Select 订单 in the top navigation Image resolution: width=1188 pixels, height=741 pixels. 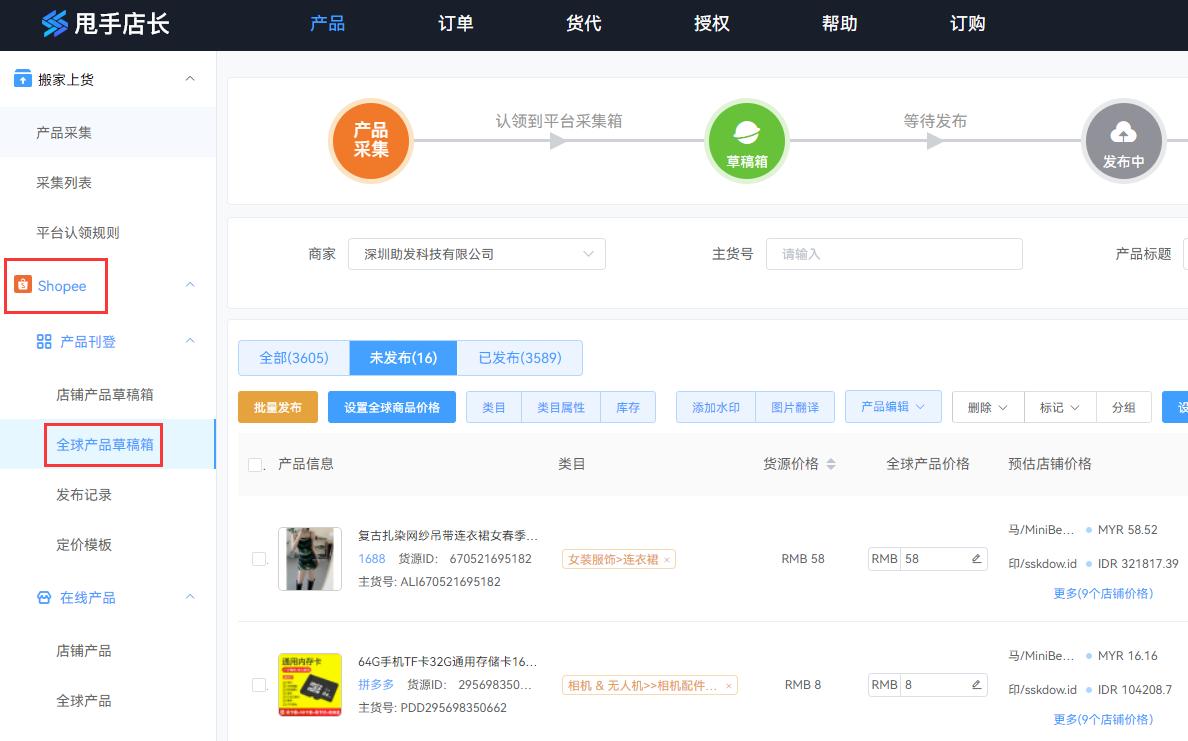coord(455,24)
